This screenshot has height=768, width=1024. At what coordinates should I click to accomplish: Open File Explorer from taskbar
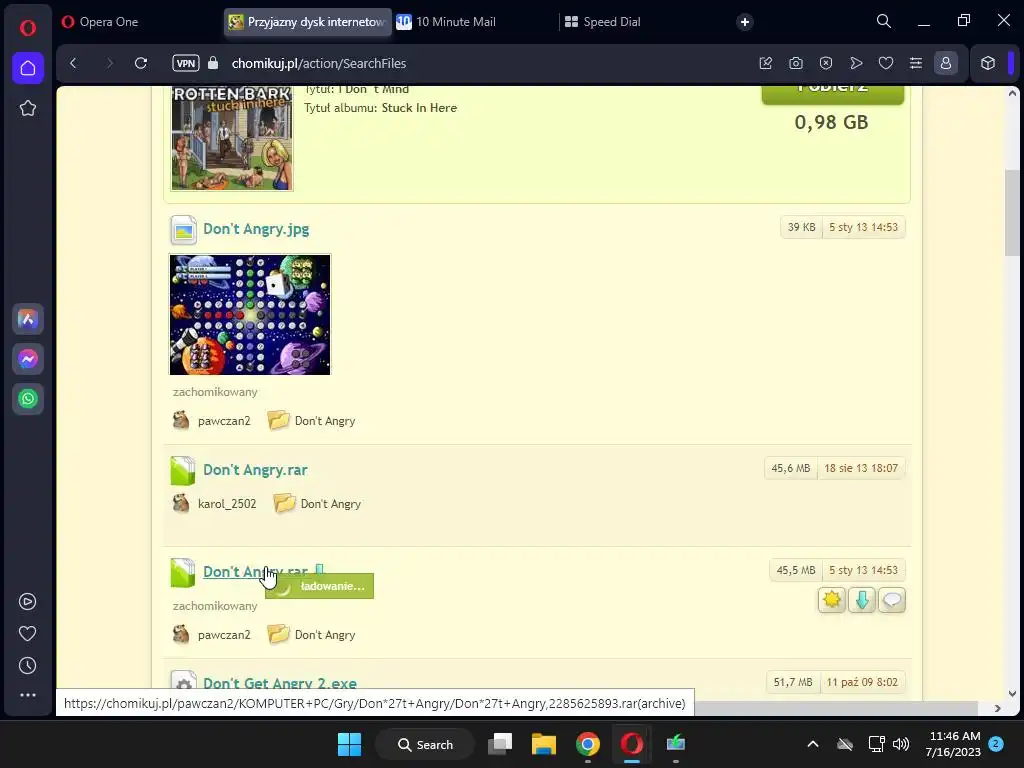point(543,744)
